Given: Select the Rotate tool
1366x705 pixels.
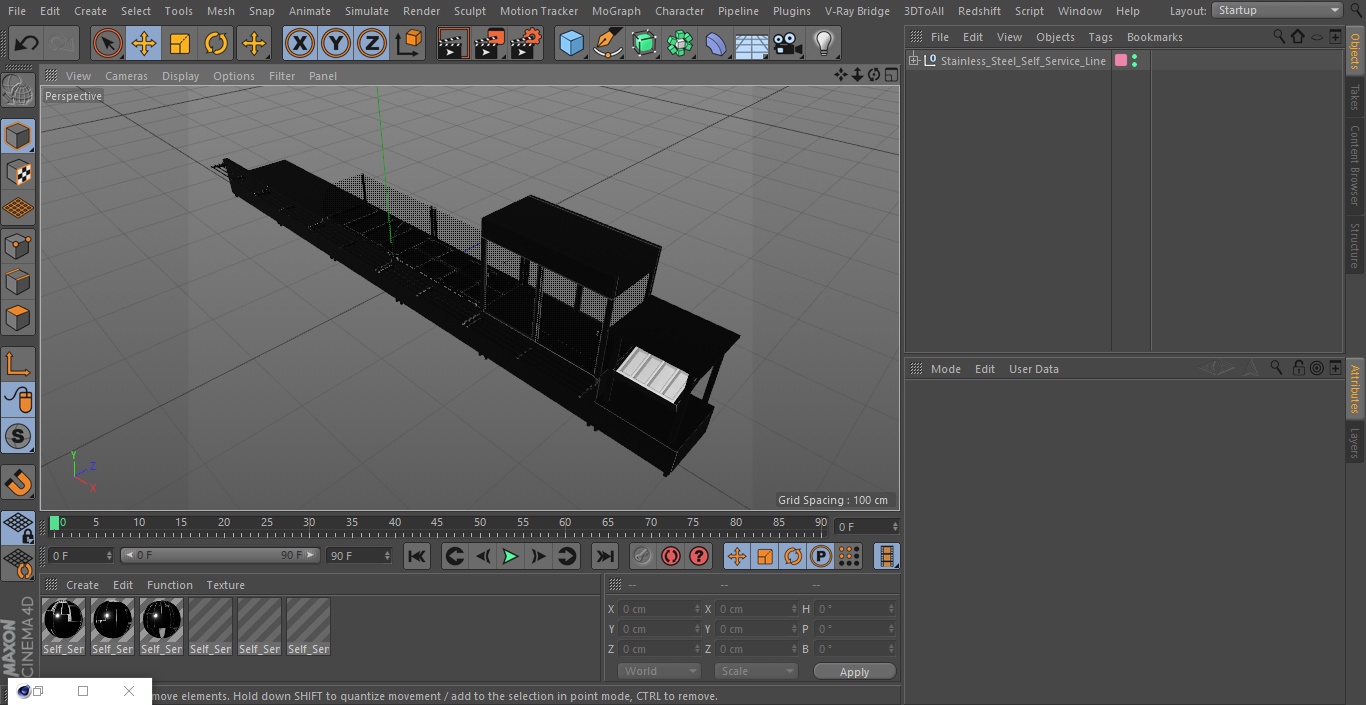Looking at the screenshot, I should pyautogui.click(x=216, y=43).
